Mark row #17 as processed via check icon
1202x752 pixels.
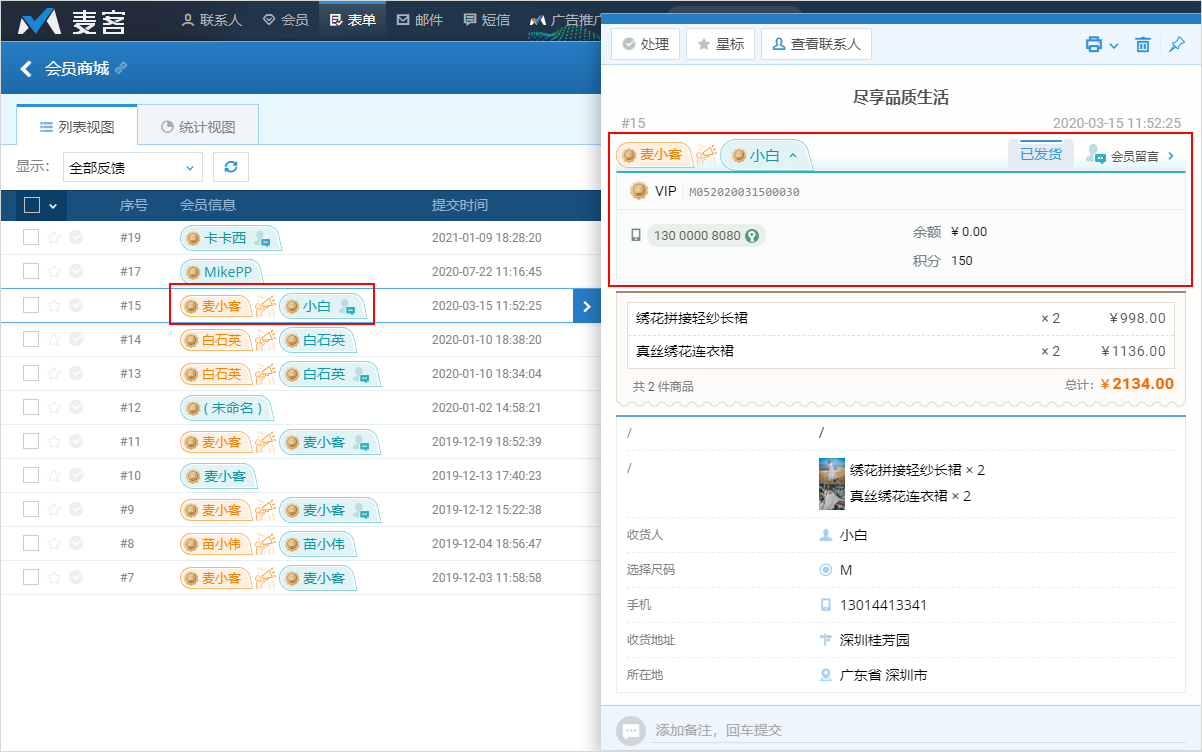click(76, 272)
